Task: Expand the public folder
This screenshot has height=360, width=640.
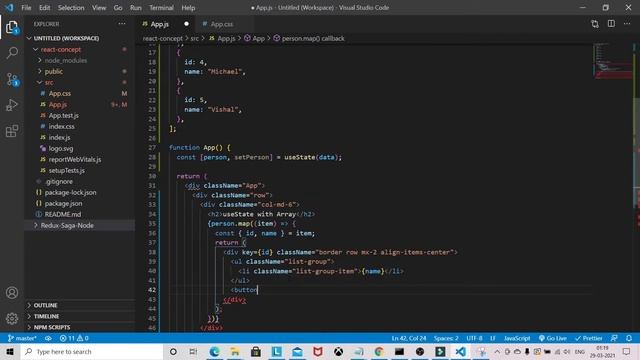Action: click(80, 71)
